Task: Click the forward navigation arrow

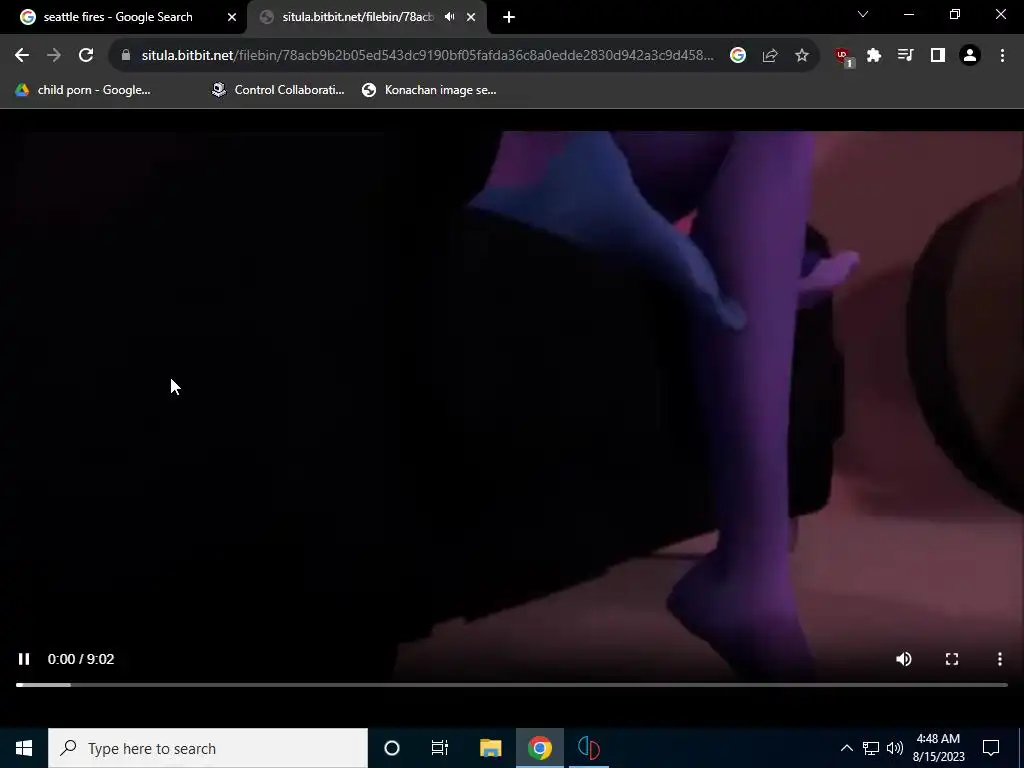Action: 54,56
